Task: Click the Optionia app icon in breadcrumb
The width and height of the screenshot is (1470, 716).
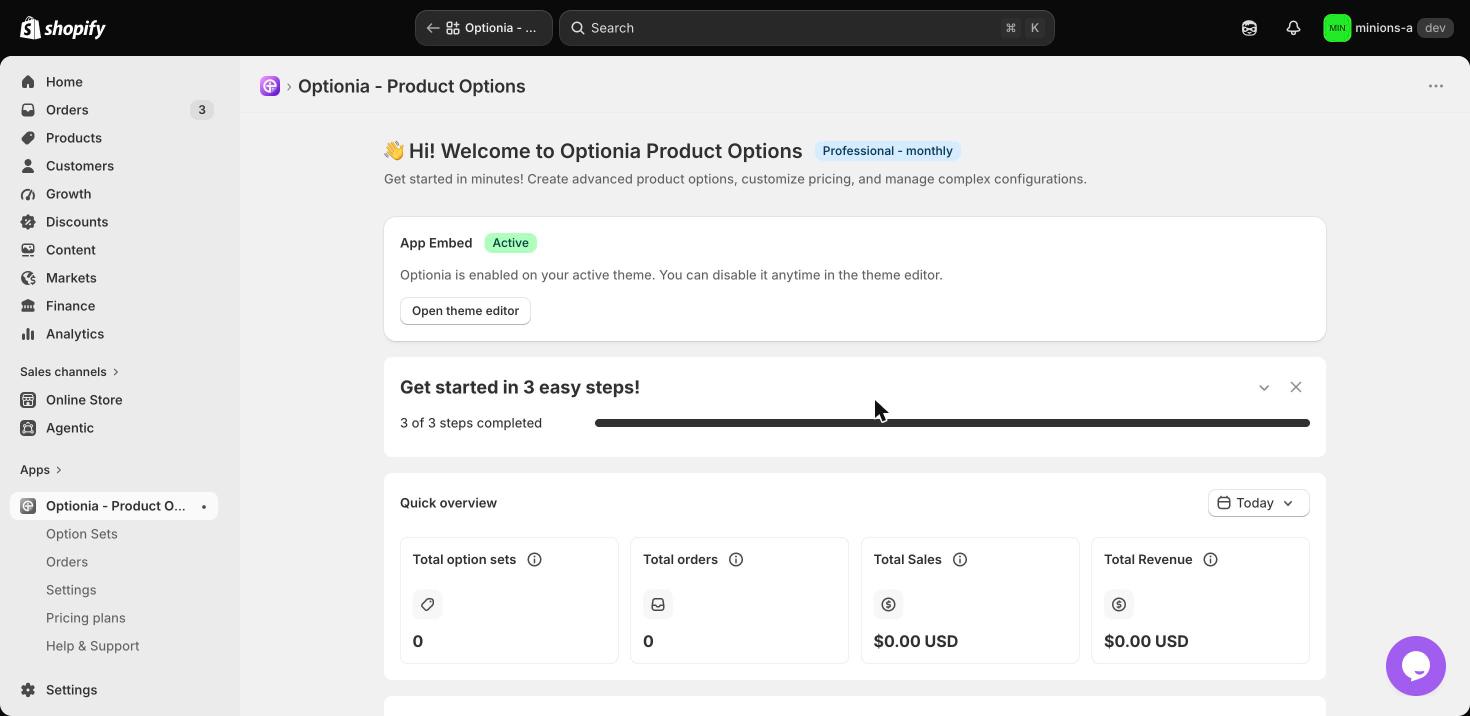Action: tap(270, 86)
